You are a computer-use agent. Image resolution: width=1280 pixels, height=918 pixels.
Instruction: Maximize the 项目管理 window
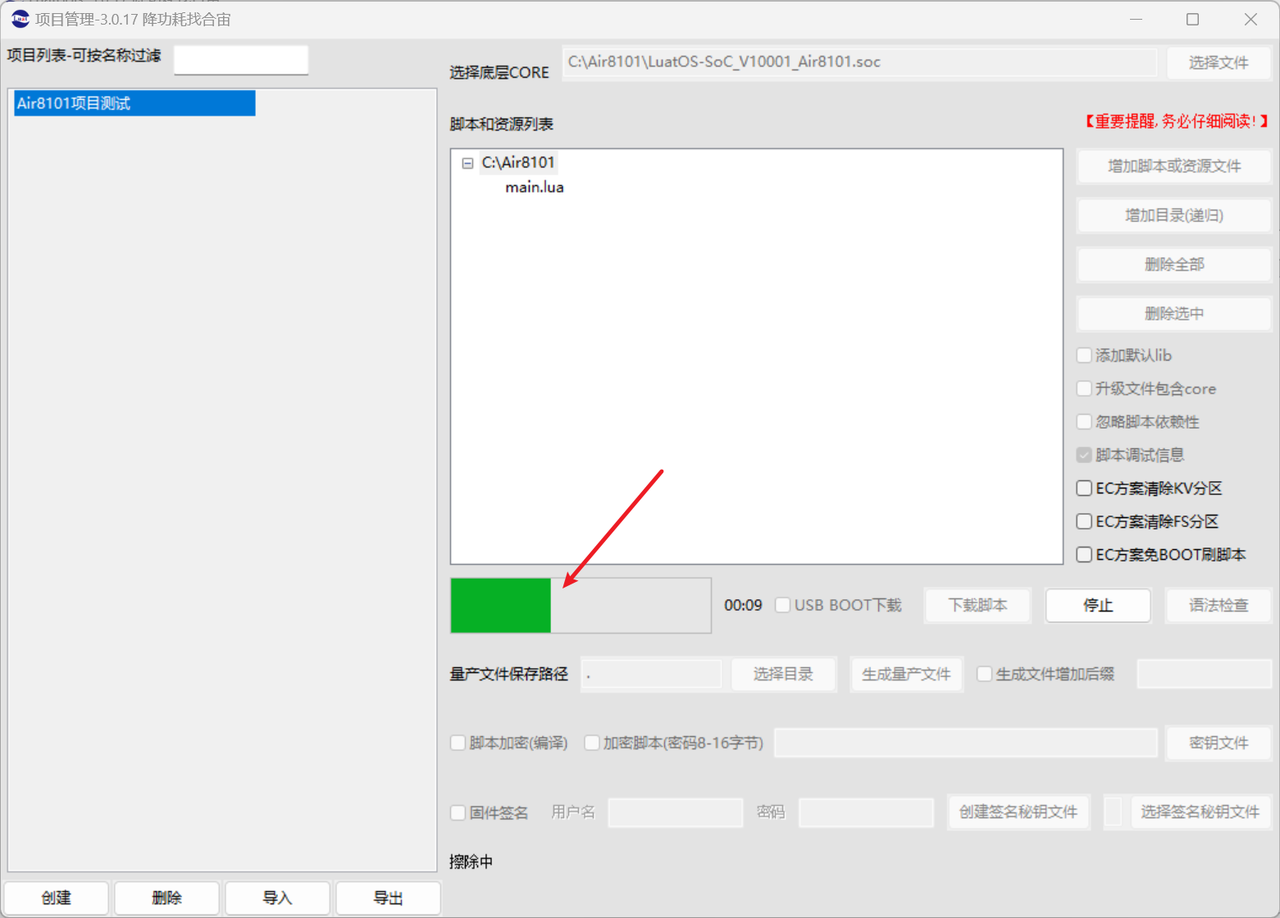click(1193, 19)
